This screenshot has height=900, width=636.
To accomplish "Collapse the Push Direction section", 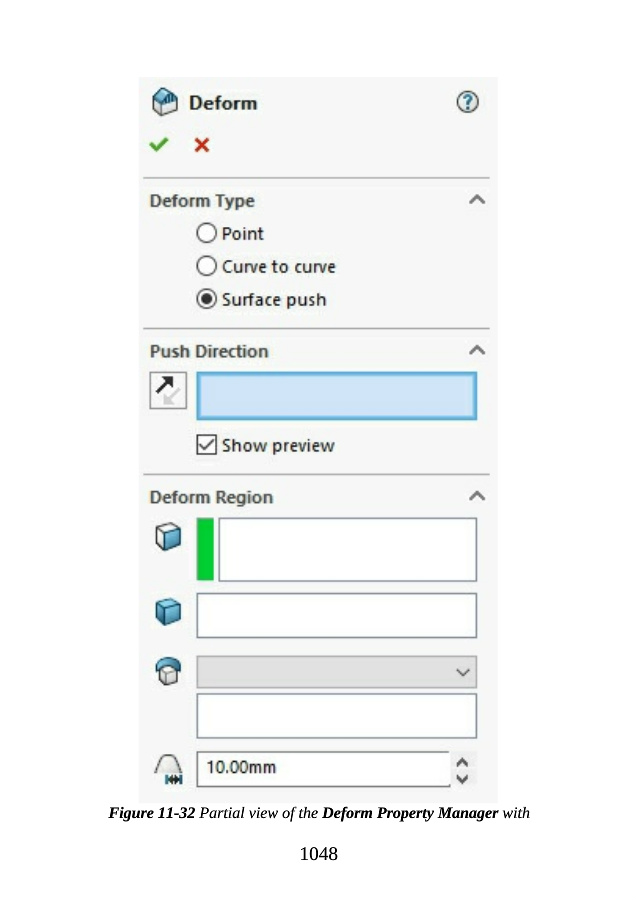I will pos(477,351).
